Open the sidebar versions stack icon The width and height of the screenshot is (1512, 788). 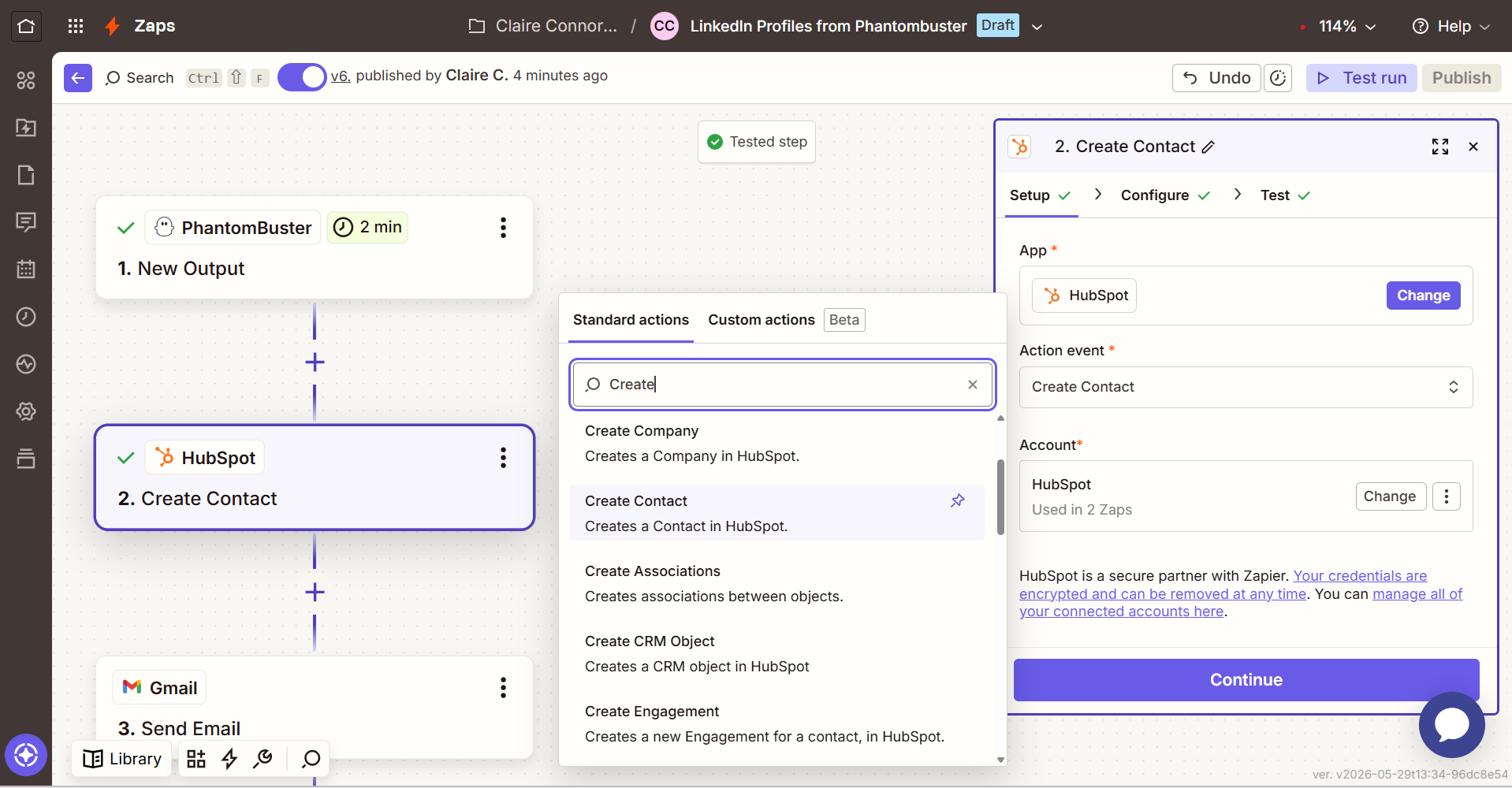pos(26,459)
